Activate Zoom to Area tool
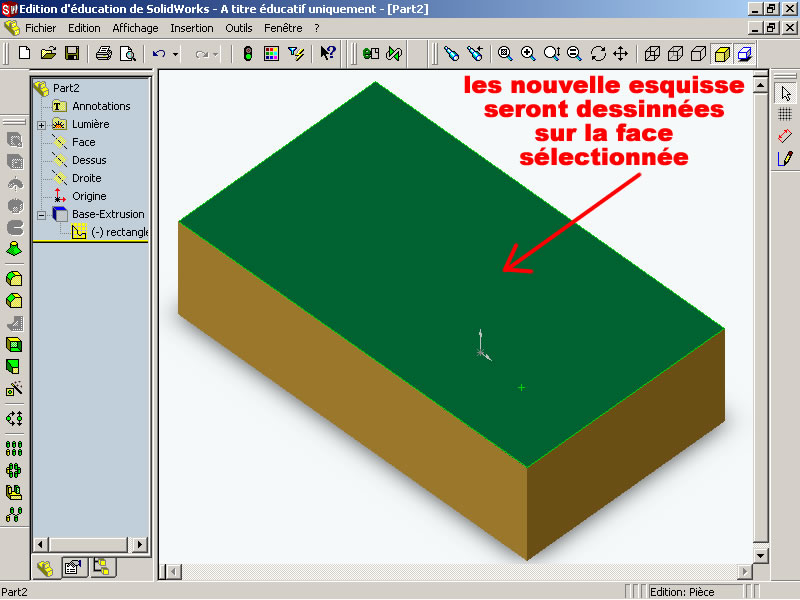Image resolution: width=800 pixels, height=600 pixels. [528, 53]
